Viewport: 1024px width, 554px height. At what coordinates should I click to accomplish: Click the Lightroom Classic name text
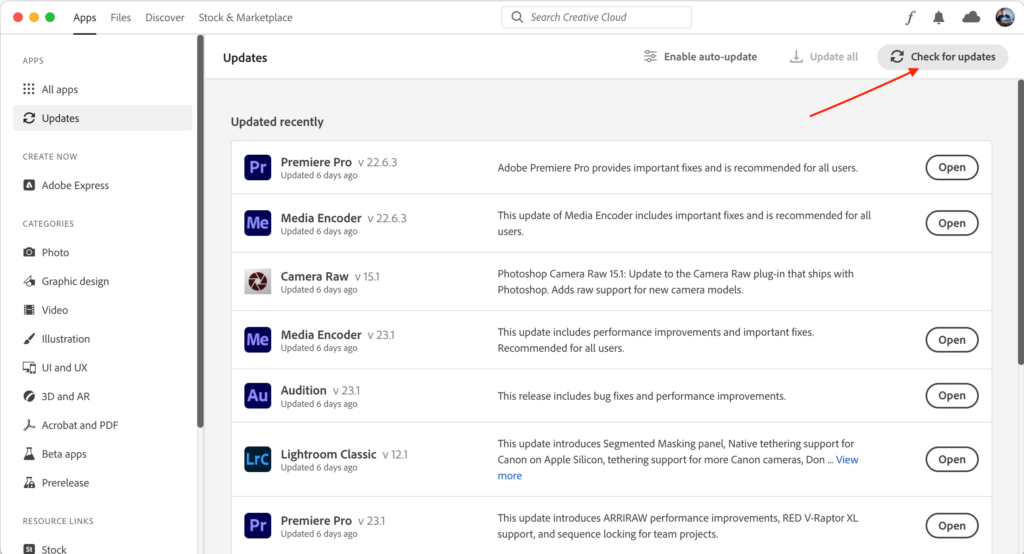pos(328,454)
